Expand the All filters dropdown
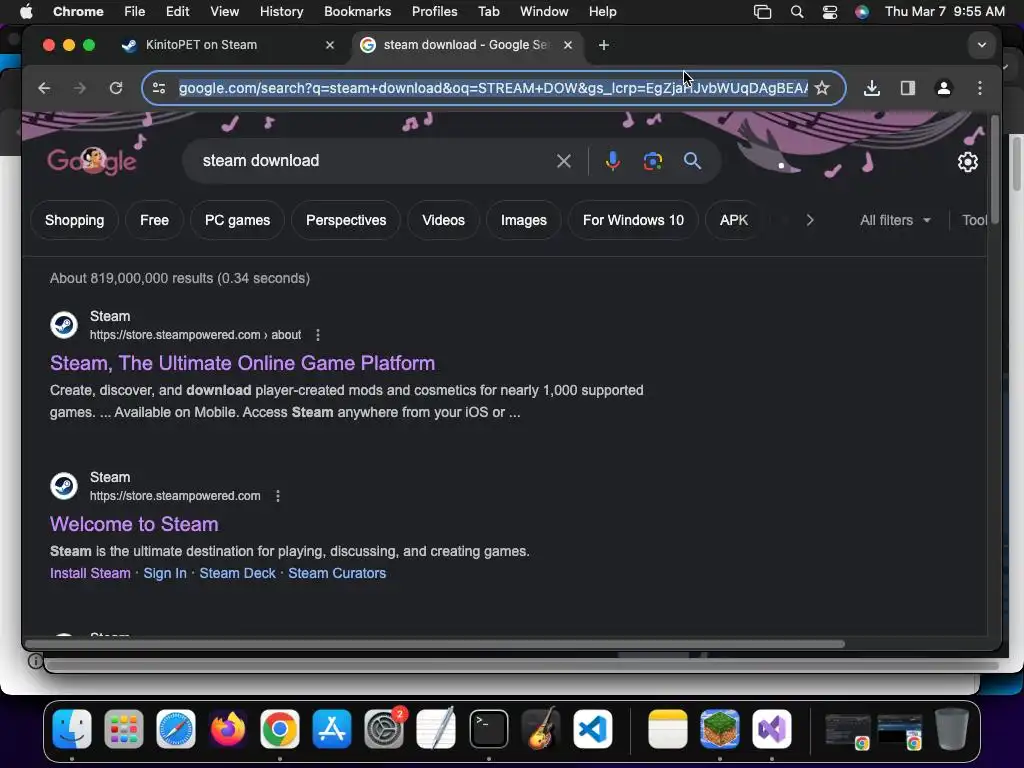The width and height of the screenshot is (1024, 768). pos(895,220)
